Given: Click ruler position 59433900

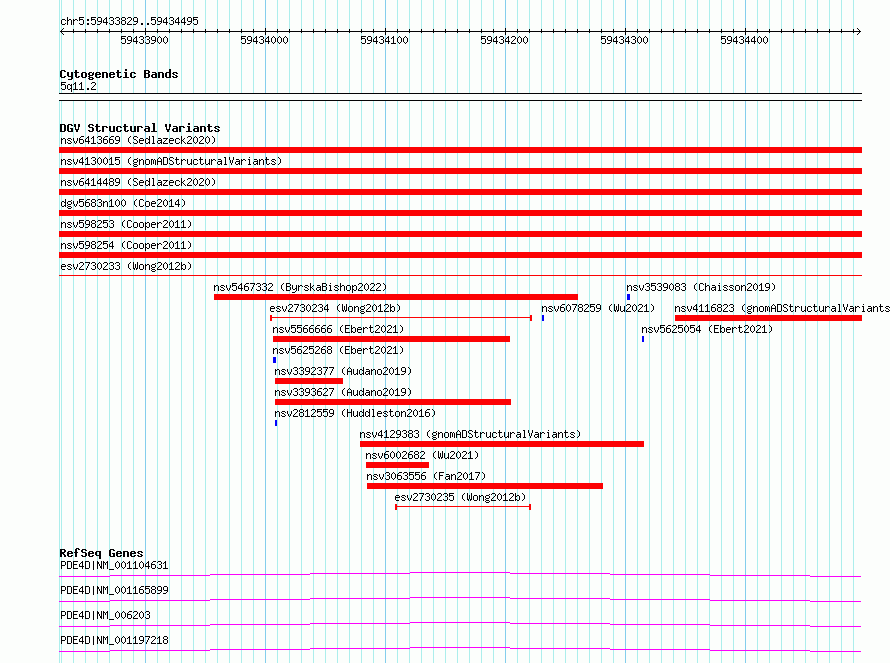Looking at the screenshot, I should (144, 40).
